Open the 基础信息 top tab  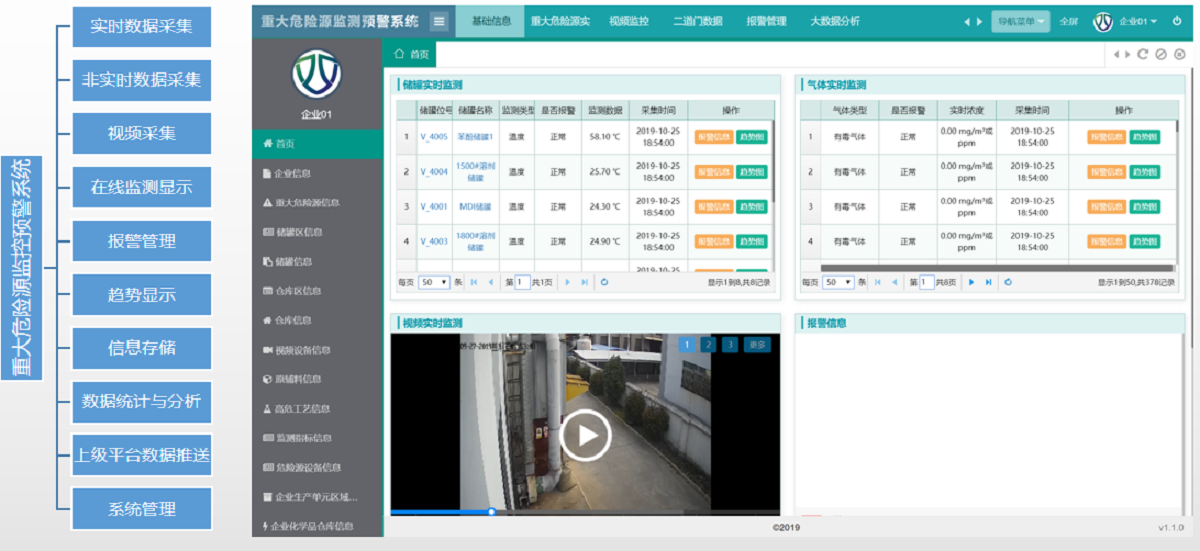coord(490,21)
